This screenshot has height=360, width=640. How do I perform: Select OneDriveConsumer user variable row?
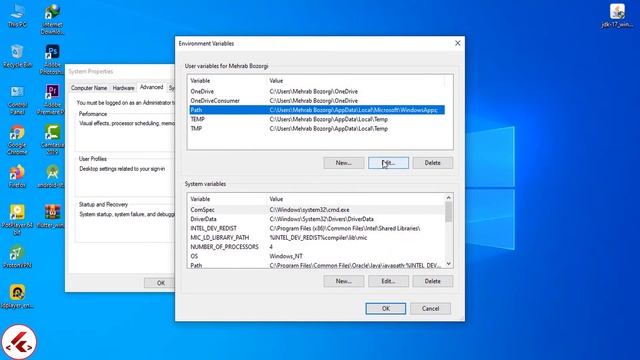(x=317, y=100)
